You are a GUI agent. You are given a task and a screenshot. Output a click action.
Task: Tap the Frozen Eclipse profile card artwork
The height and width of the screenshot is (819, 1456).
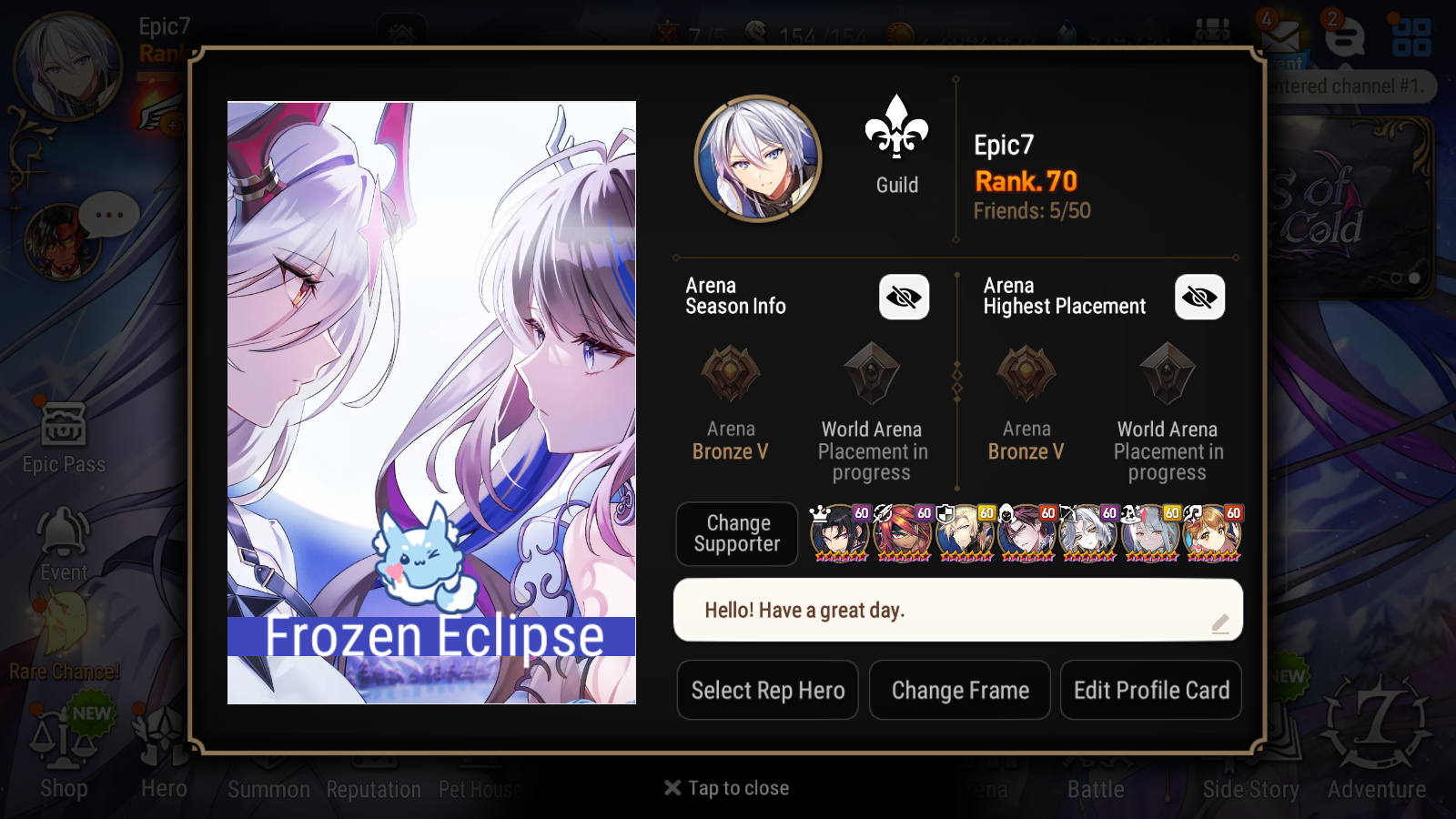(x=431, y=402)
